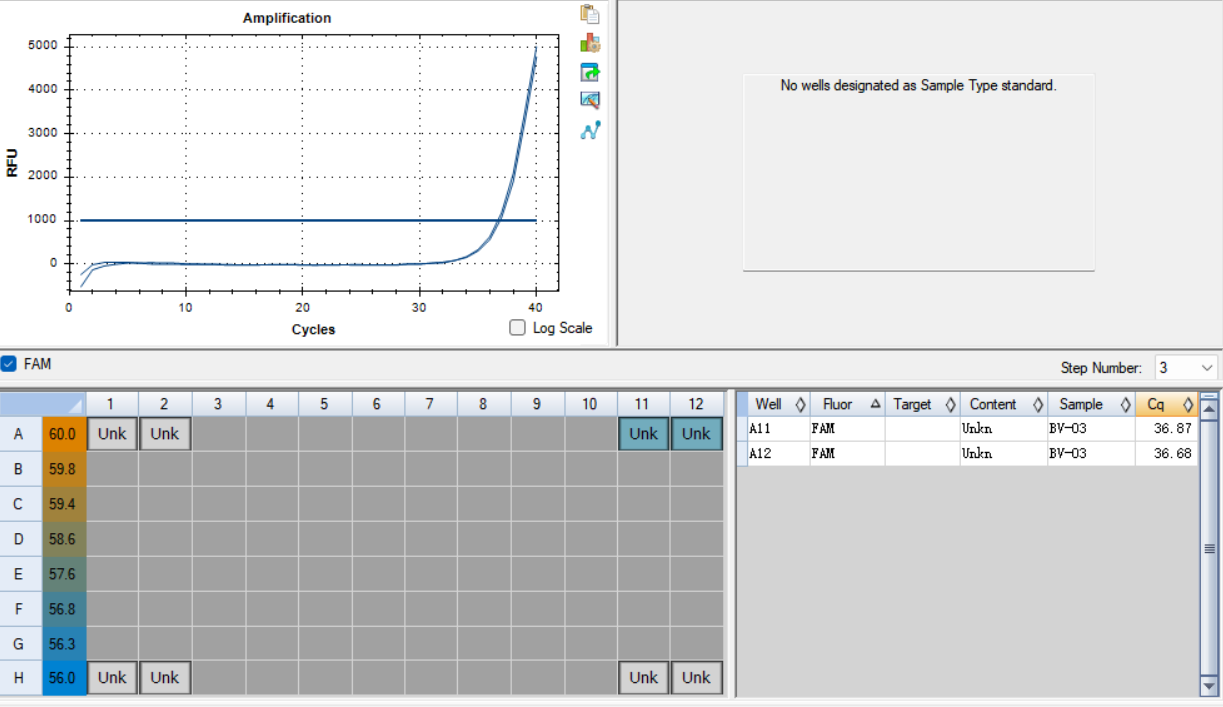Click the 58.6 temperature cell
The height and width of the screenshot is (707, 1223).
63,538
